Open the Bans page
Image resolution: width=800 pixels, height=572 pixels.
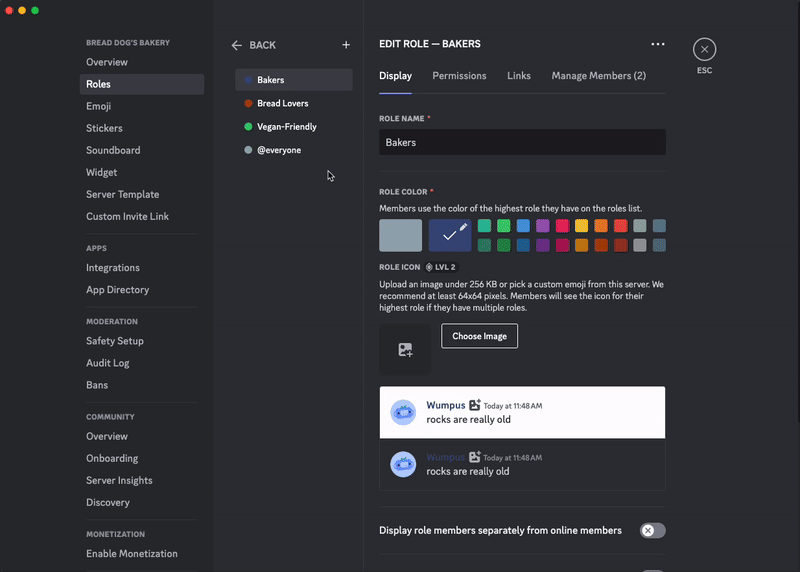[x=142, y=385]
